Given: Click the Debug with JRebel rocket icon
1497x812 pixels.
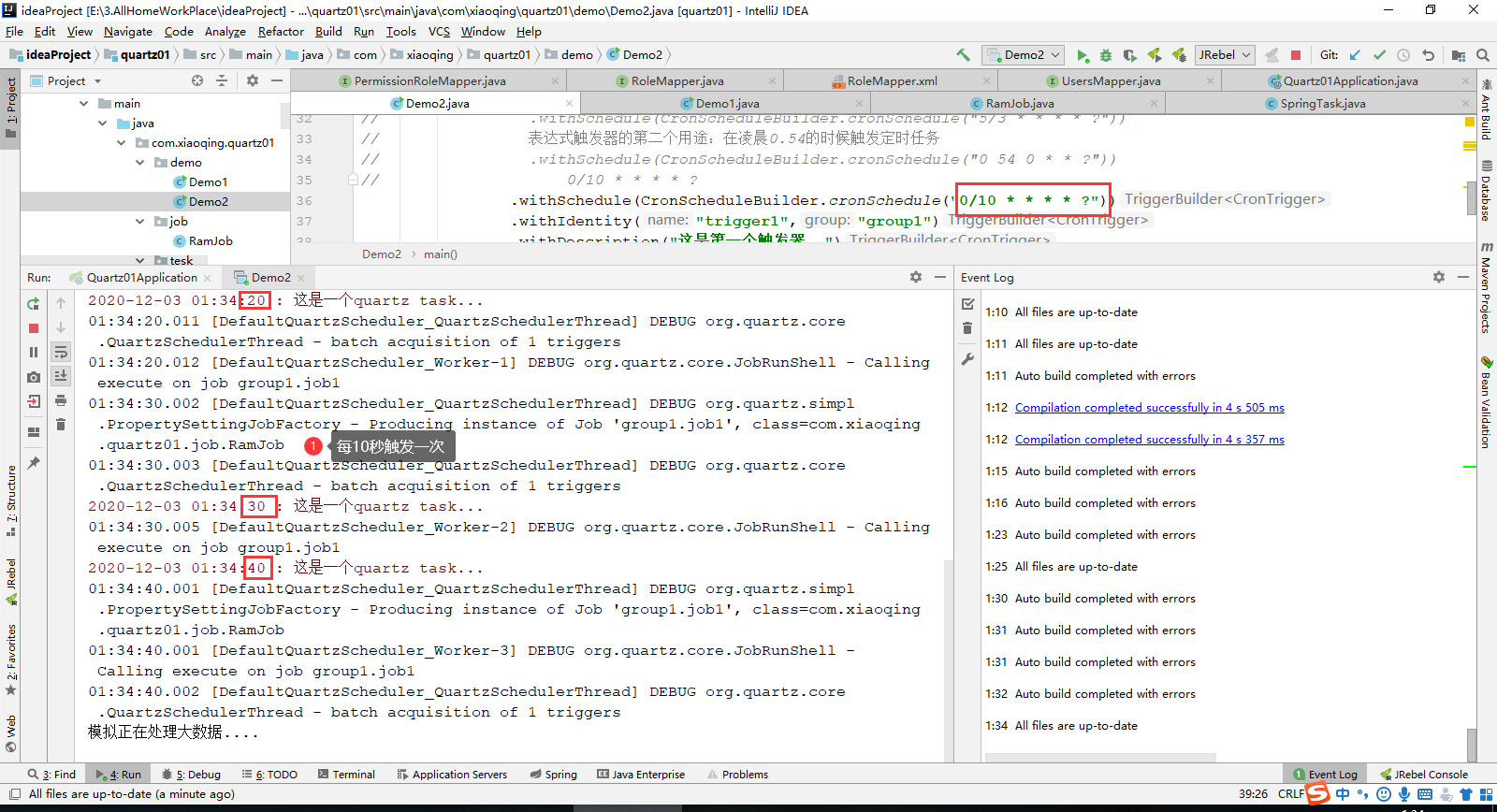Looking at the screenshot, I should [1179, 55].
